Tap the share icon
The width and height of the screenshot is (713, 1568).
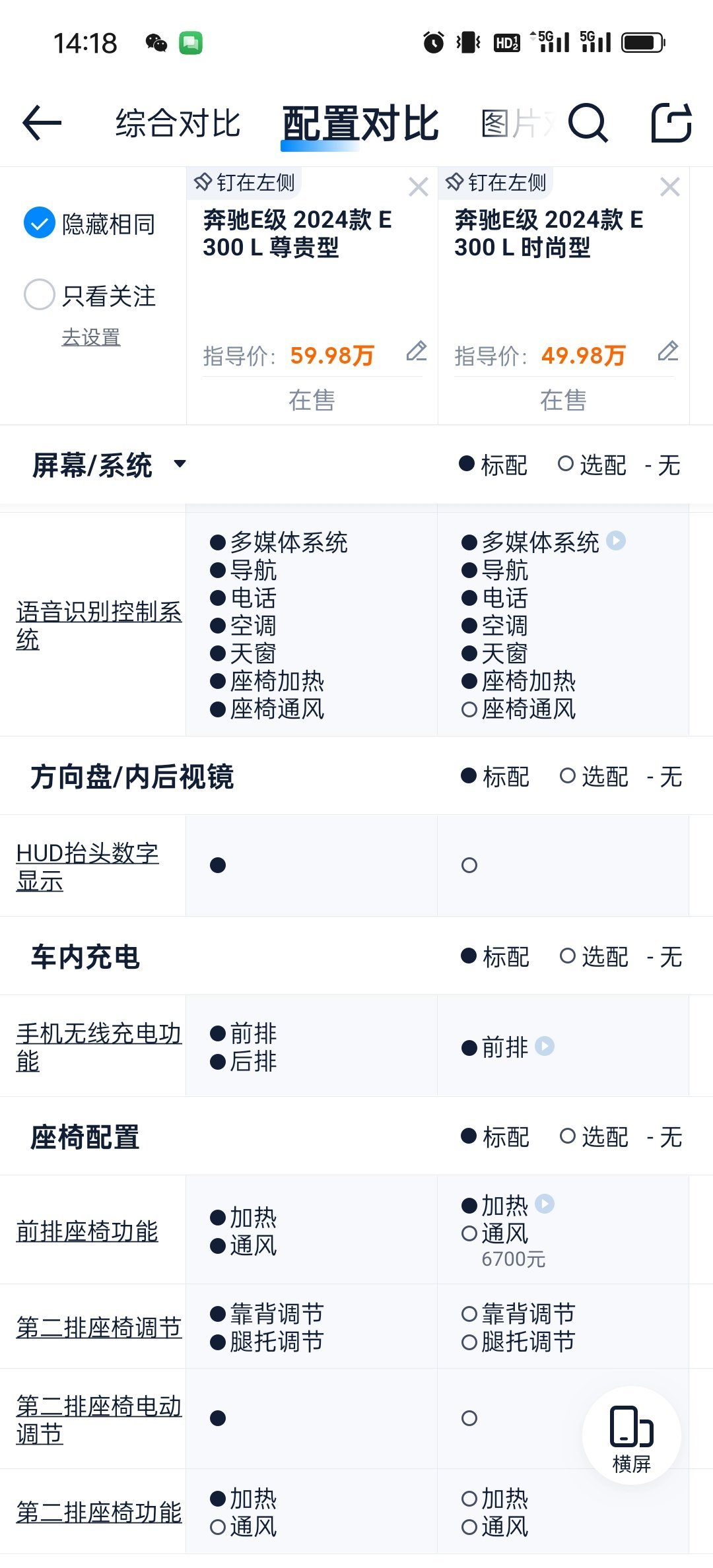671,123
